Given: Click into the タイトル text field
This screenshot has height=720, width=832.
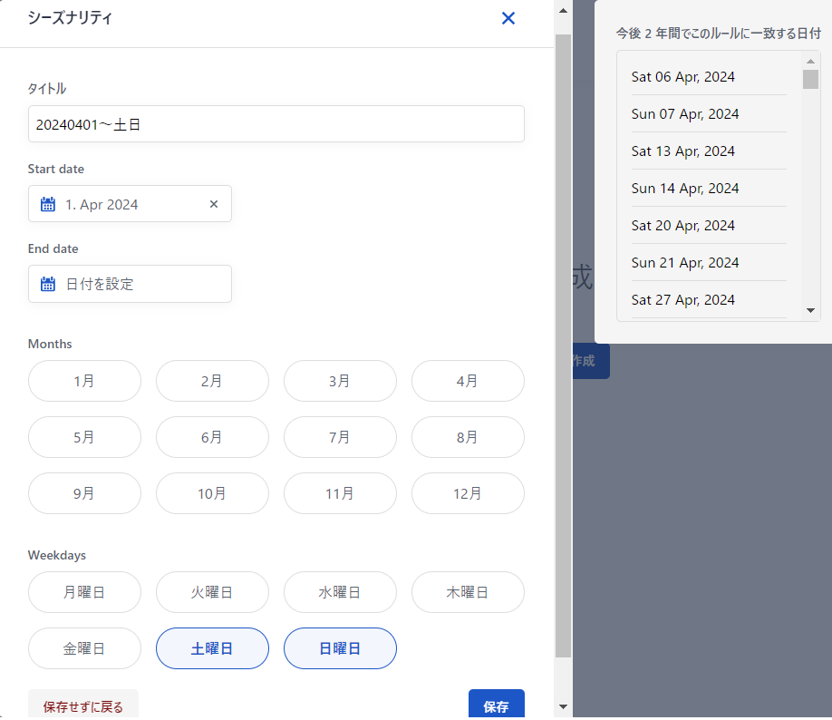Looking at the screenshot, I should click(276, 124).
